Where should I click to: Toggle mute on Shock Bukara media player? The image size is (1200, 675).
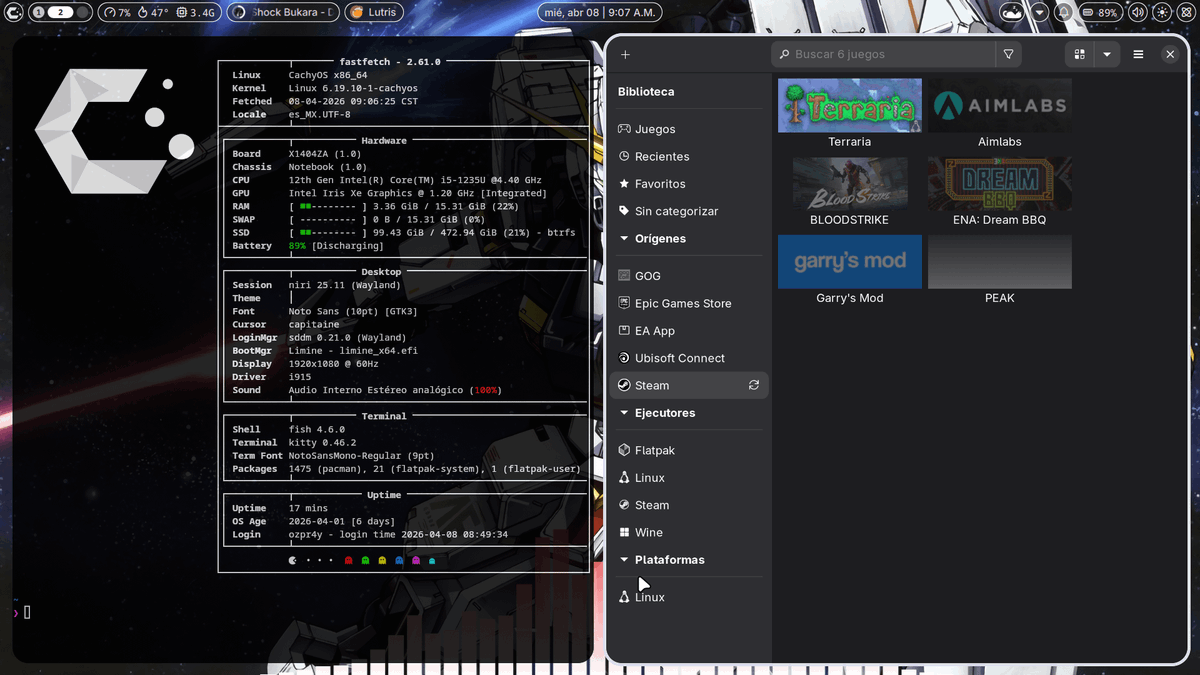coord(236,12)
